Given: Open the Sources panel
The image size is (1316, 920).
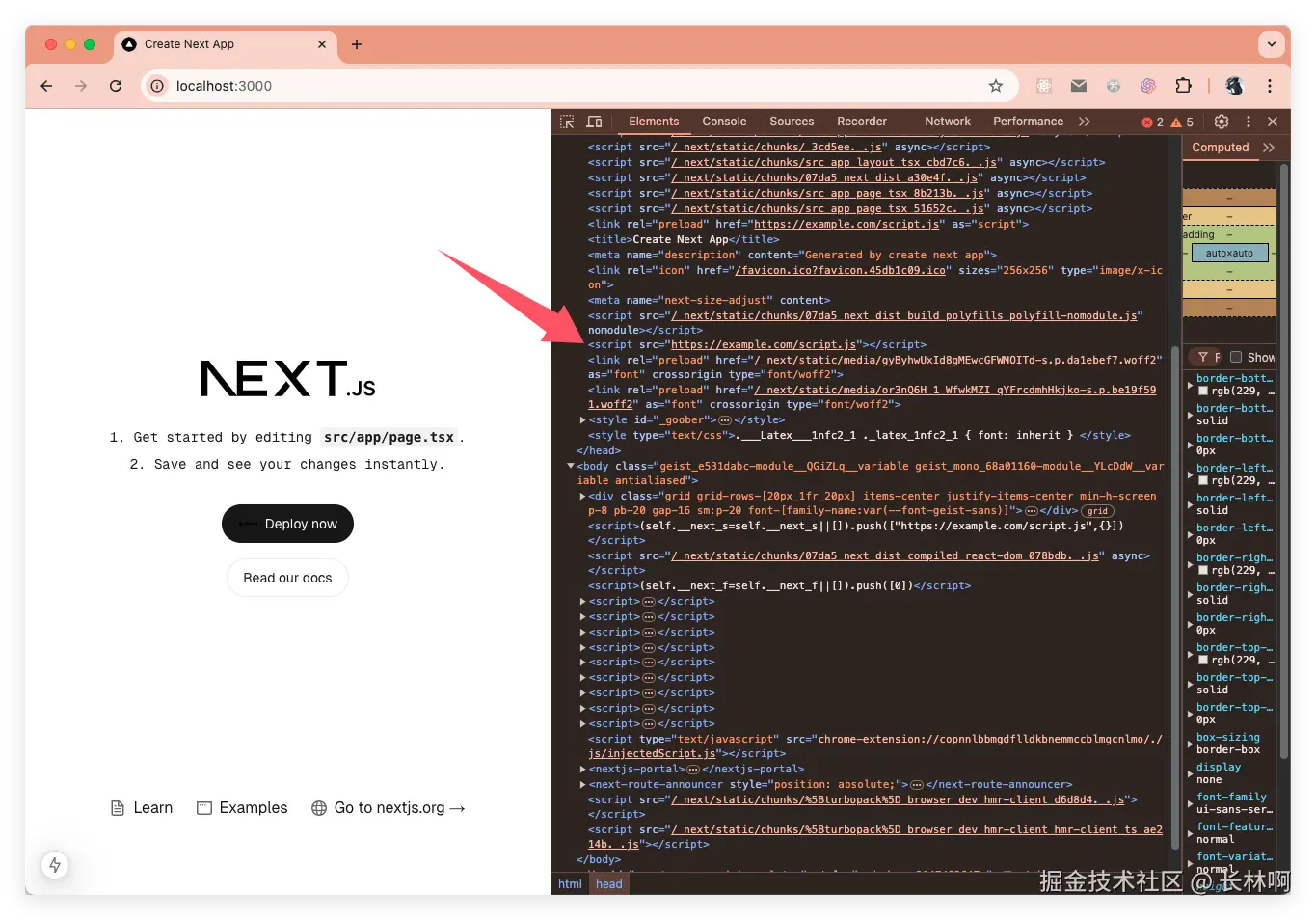Looking at the screenshot, I should point(792,122).
